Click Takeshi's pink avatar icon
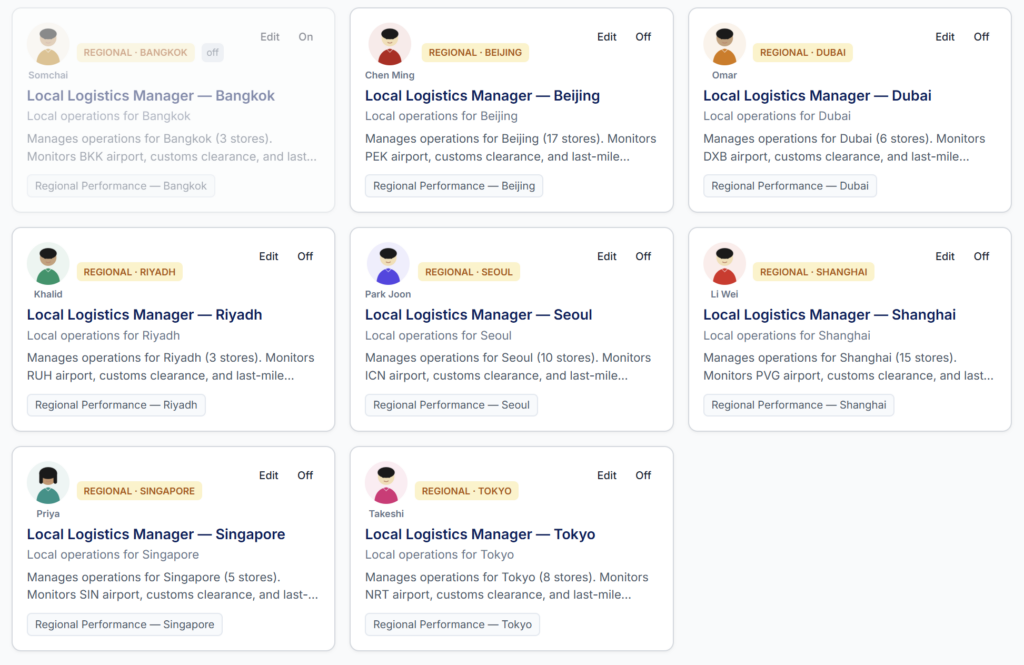This screenshot has width=1024, height=665. click(x=386, y=483)
